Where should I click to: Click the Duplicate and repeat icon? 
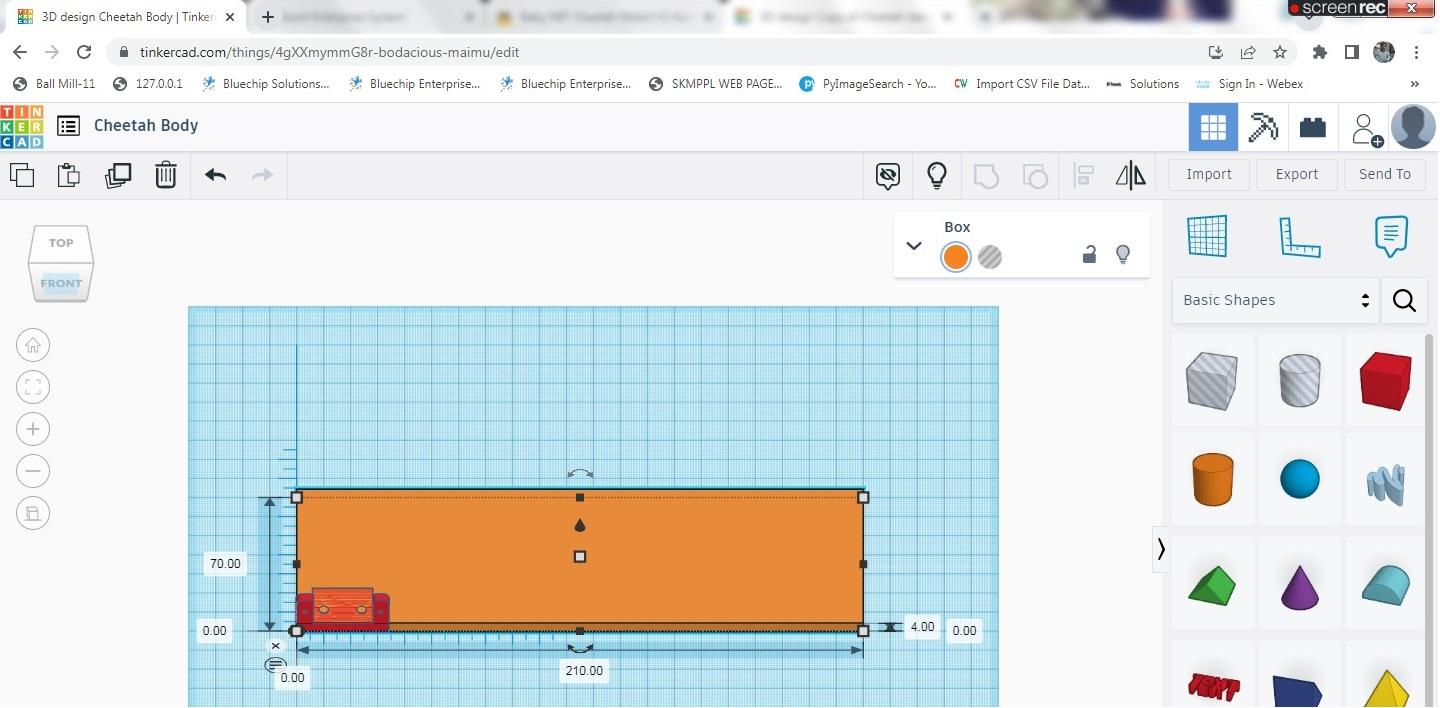118,175
